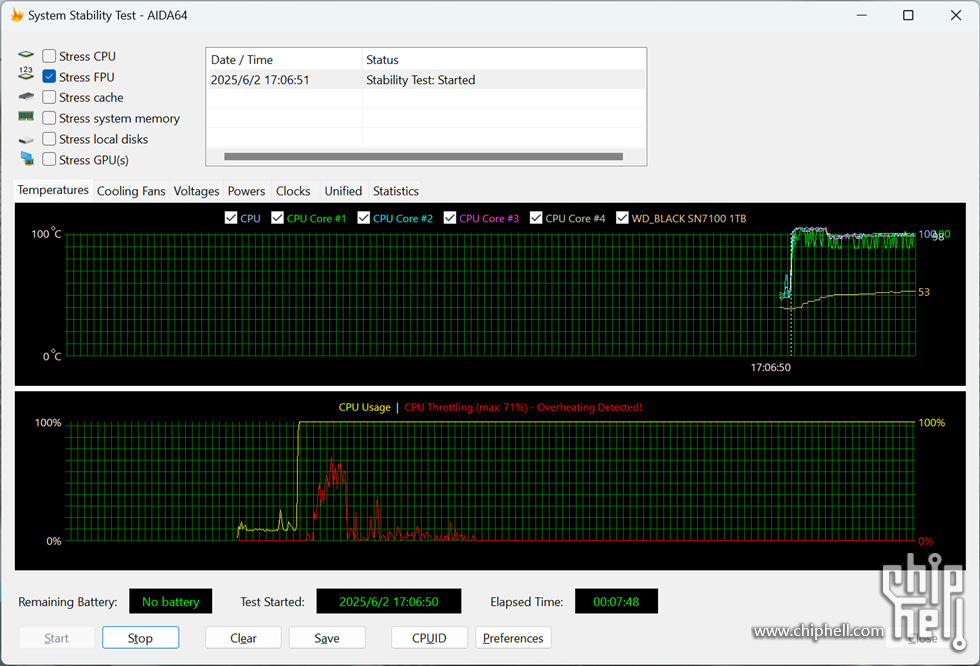Hide the CPU Core #4 graph line
This screenshot has width=980, height=666.
[536, 218]
